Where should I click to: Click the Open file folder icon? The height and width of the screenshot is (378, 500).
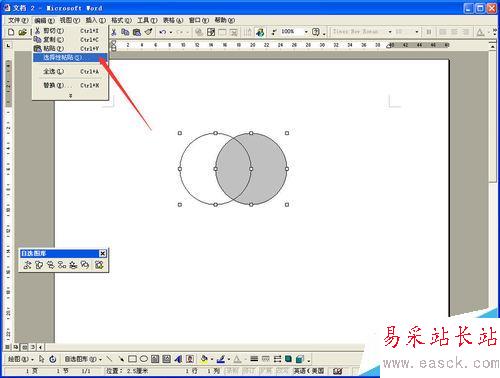tap(22, 32)
